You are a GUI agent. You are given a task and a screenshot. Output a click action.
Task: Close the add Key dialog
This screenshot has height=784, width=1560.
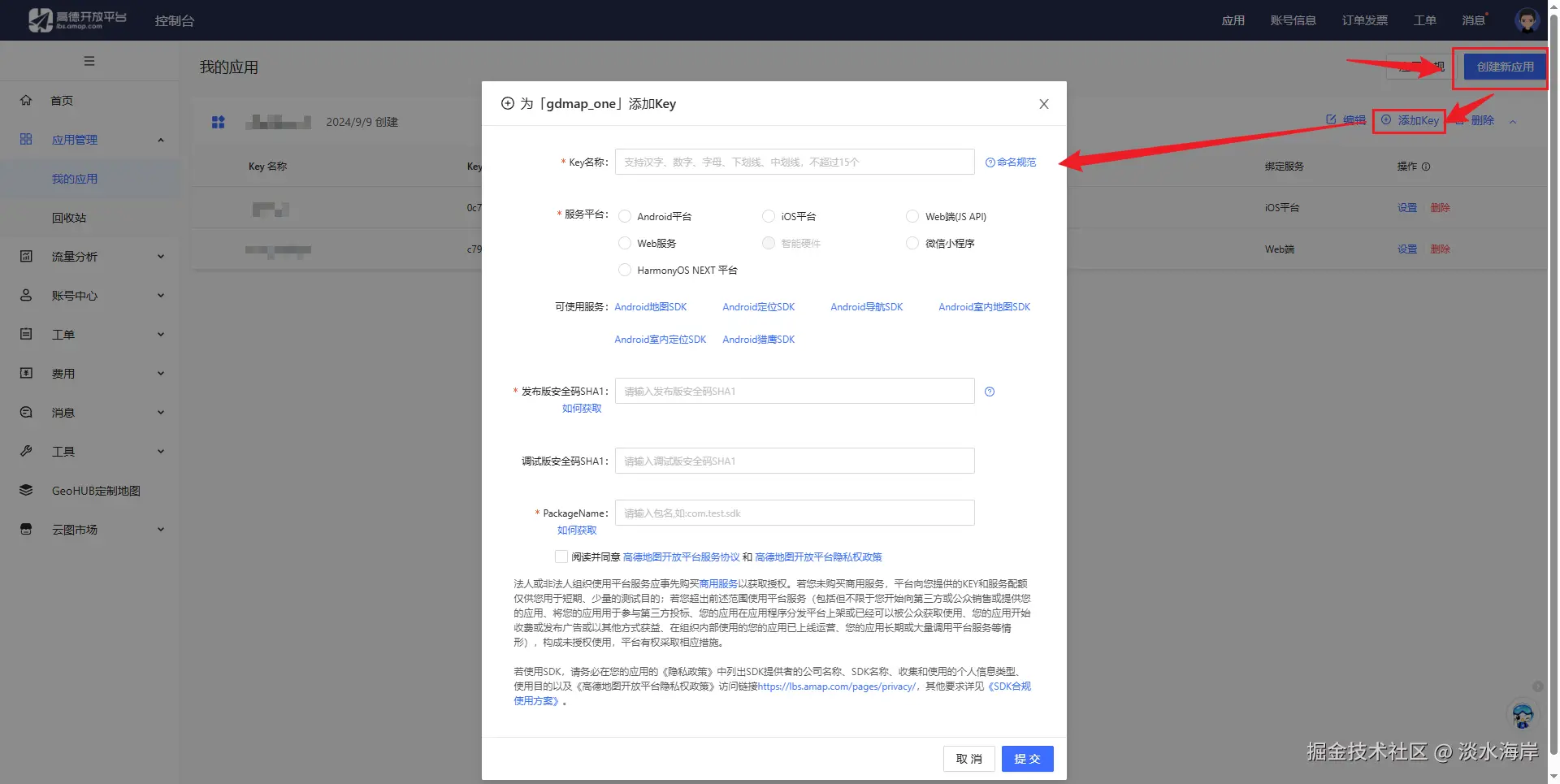[1044, 104]
